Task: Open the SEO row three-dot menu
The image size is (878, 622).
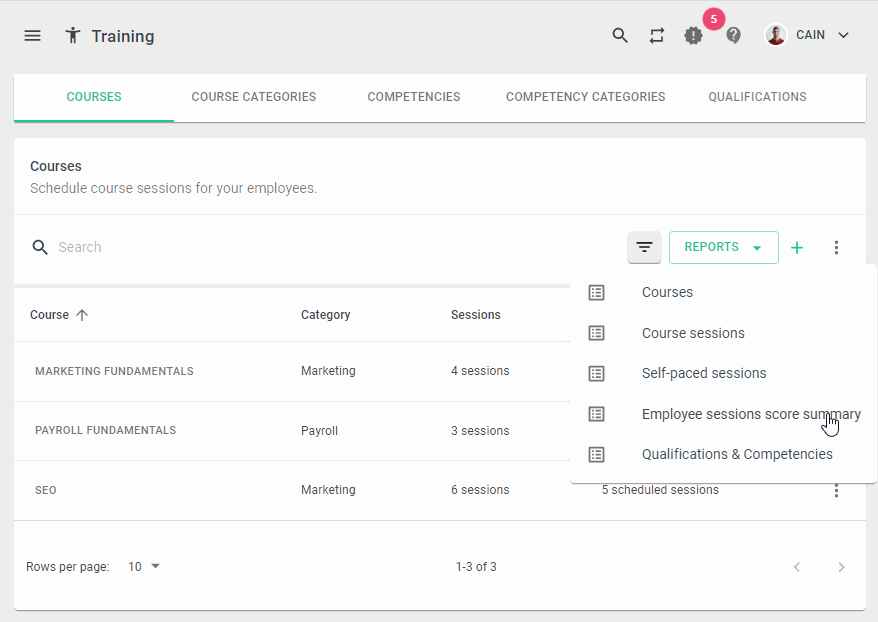Action: coord(836,490)
